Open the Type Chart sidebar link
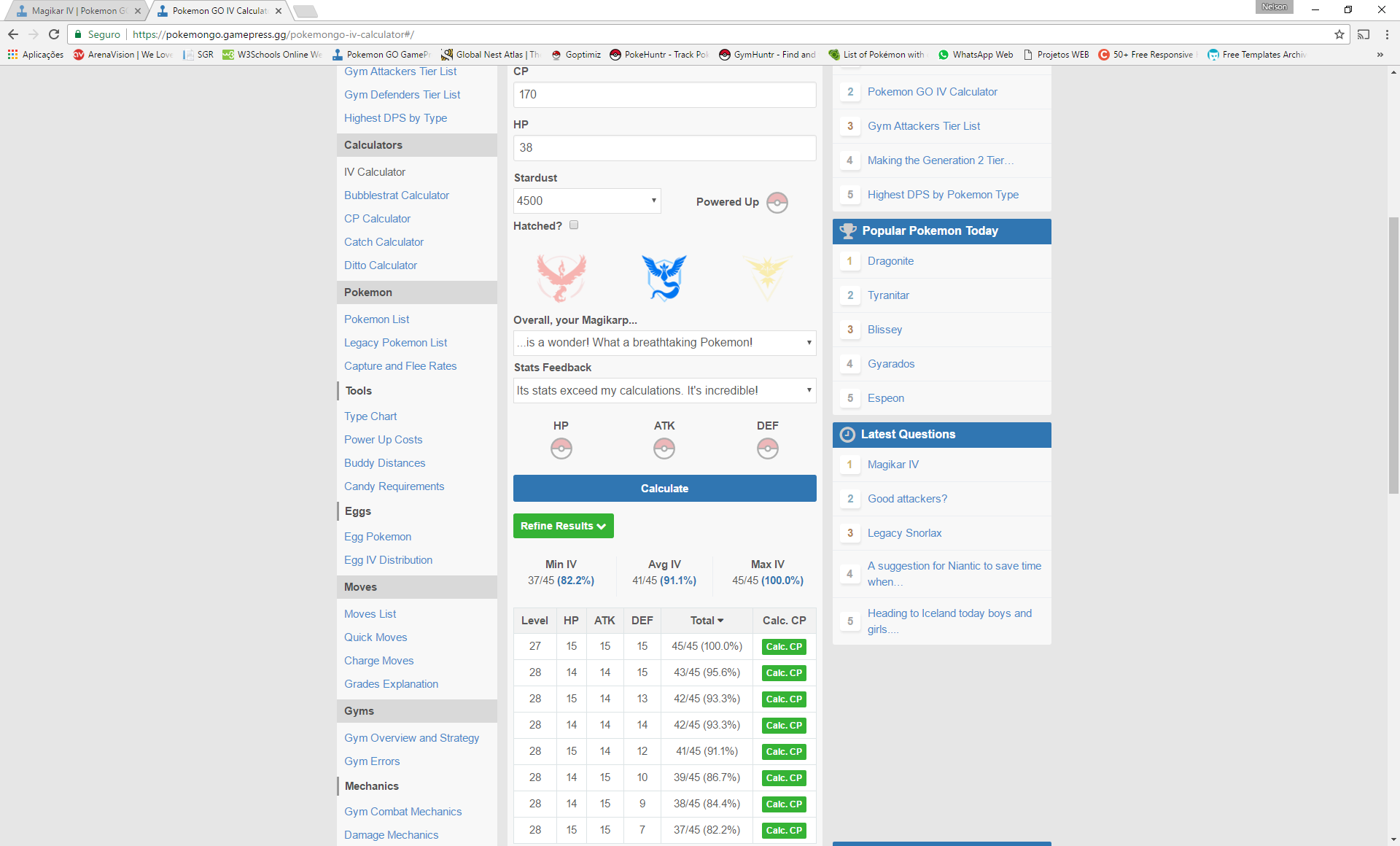Viewport: 1400px width, 846px height. 370,416
